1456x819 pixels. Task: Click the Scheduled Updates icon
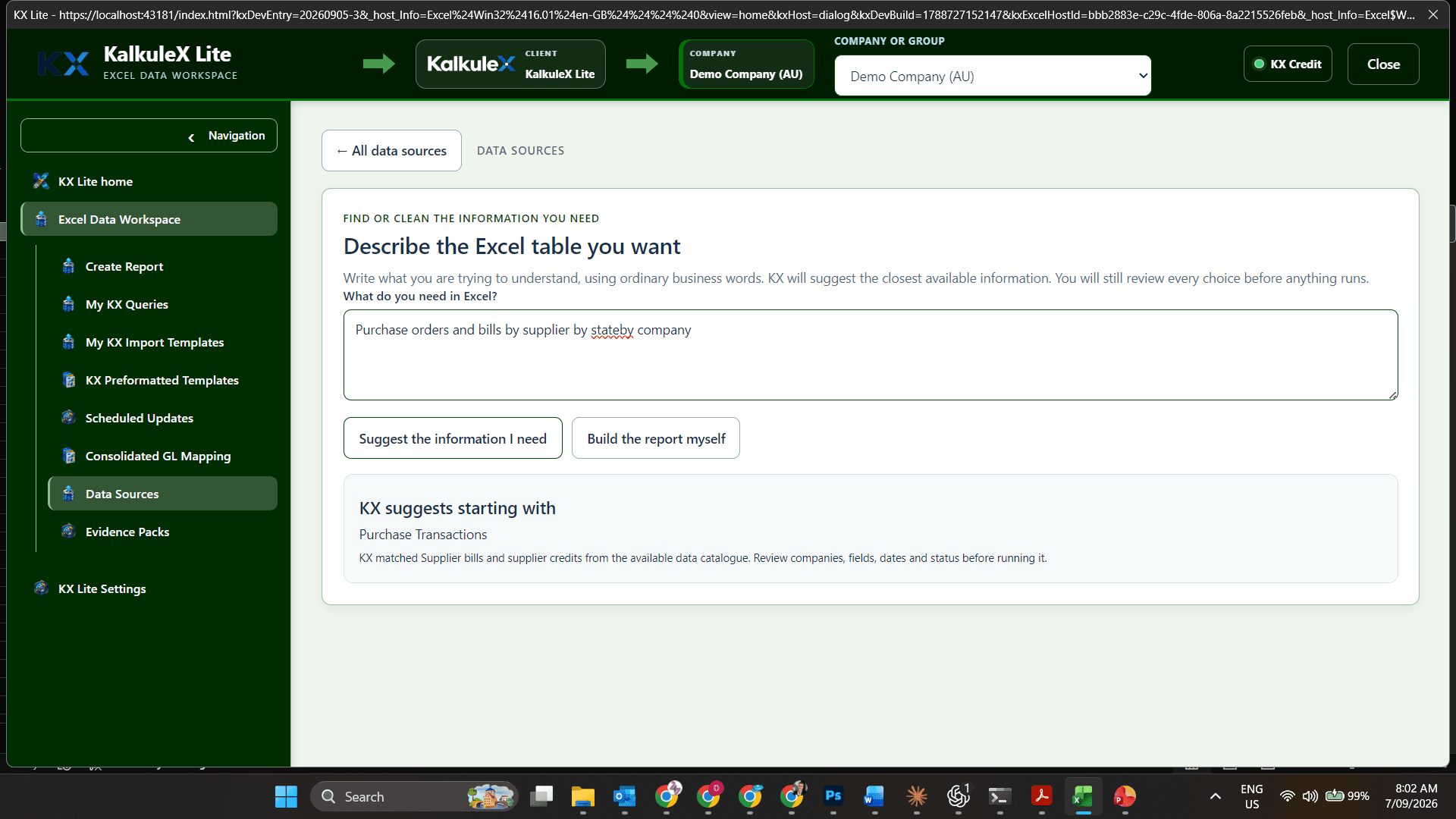pyautogui.click(x=68, y=418)
